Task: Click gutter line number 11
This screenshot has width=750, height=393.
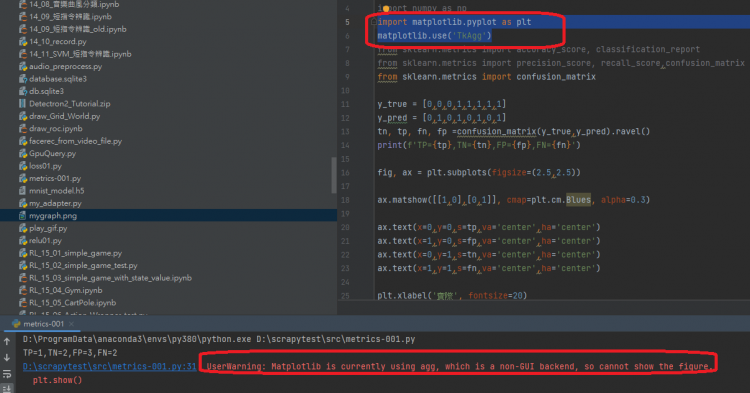Action: (345, 104)
